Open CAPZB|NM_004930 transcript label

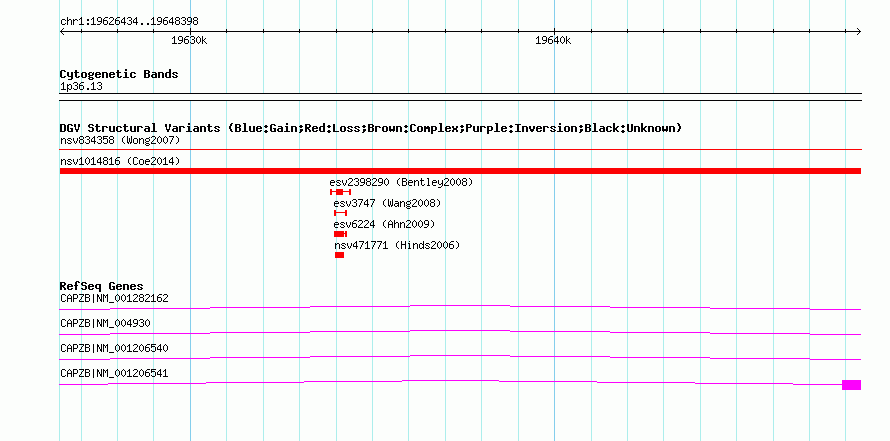pos(105,323)
